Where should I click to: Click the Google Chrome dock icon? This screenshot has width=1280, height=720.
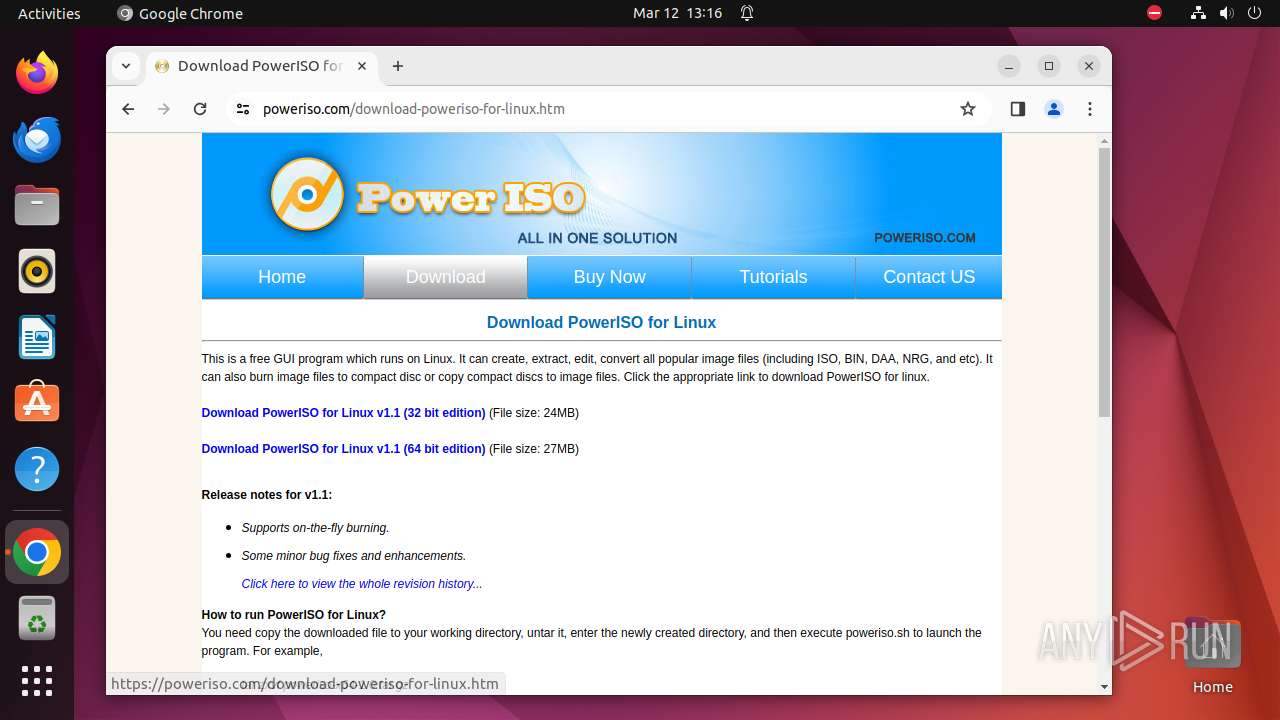[x=37, y=552]
